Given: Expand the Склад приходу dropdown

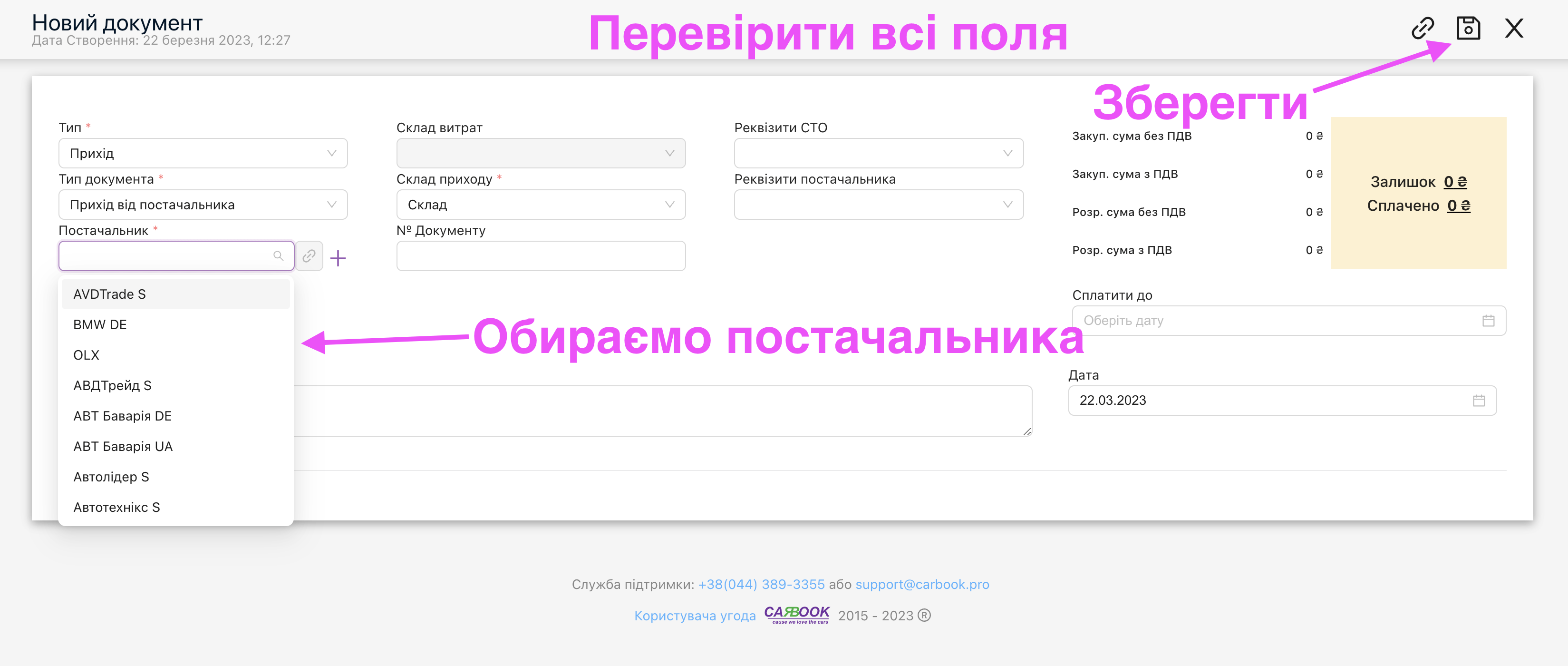Looking at the screenshot, I should 541,205.
